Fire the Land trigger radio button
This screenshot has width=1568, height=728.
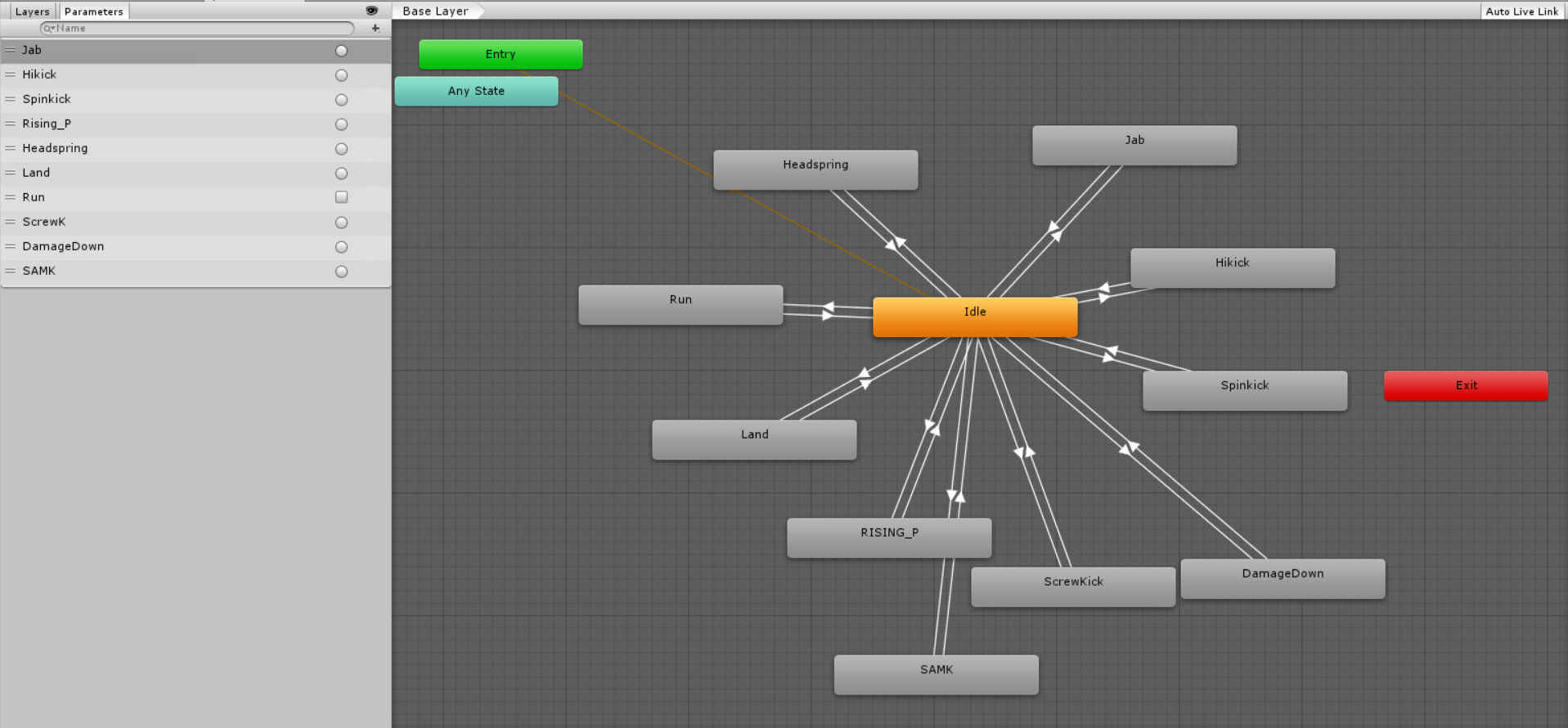342,173
